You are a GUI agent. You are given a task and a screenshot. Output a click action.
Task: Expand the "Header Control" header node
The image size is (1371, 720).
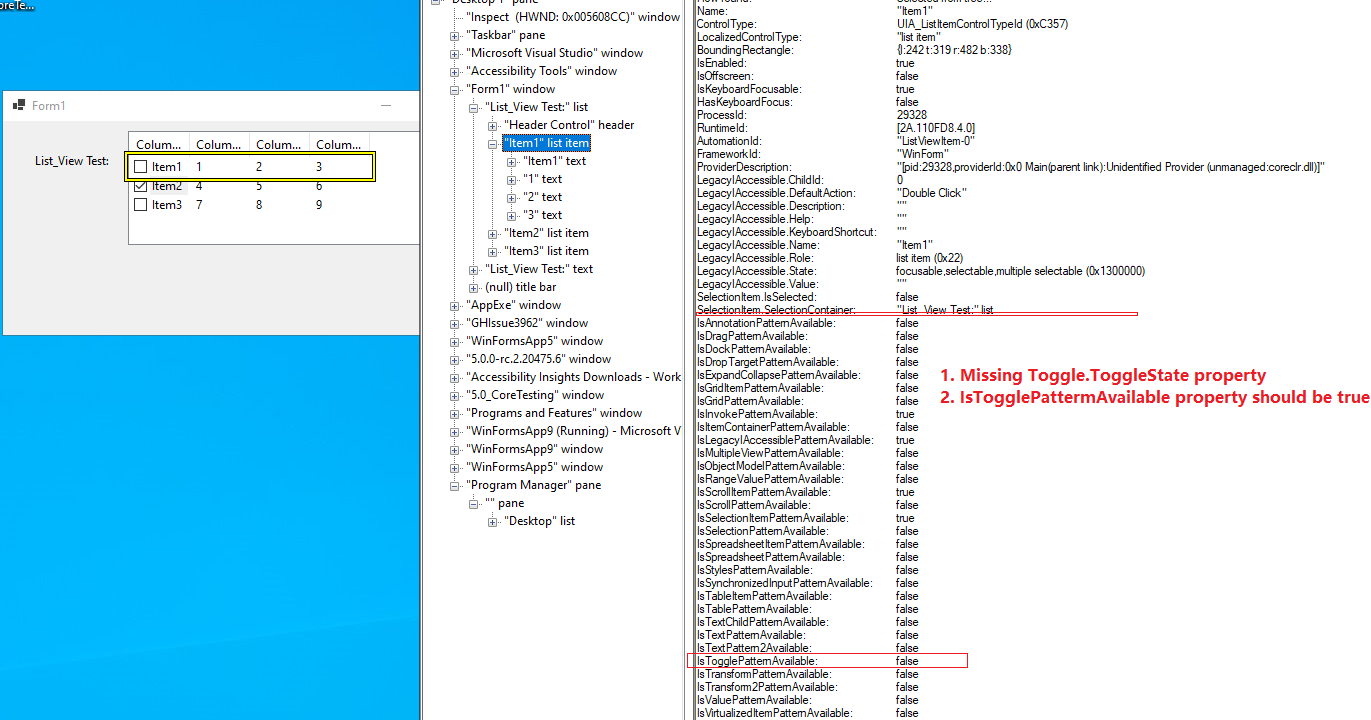492,124
